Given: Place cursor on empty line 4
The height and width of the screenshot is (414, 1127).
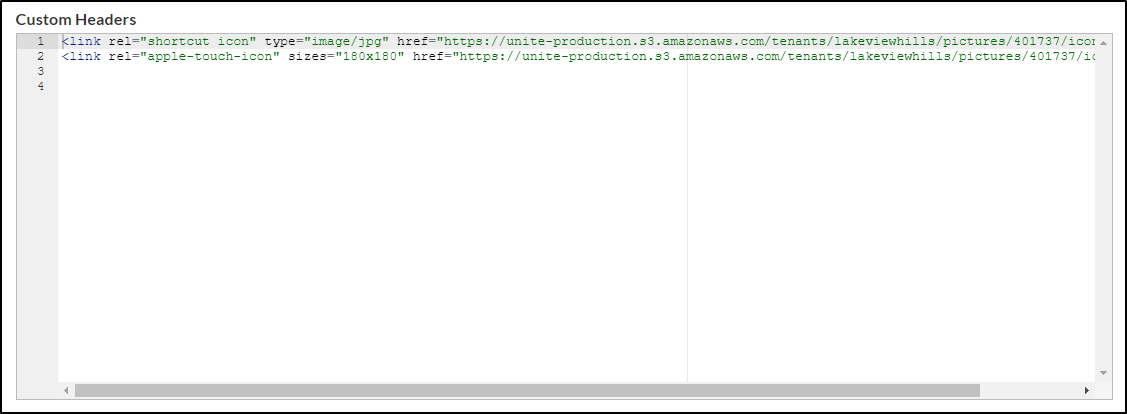Looking at the screenshot, I should coord(575,86).
